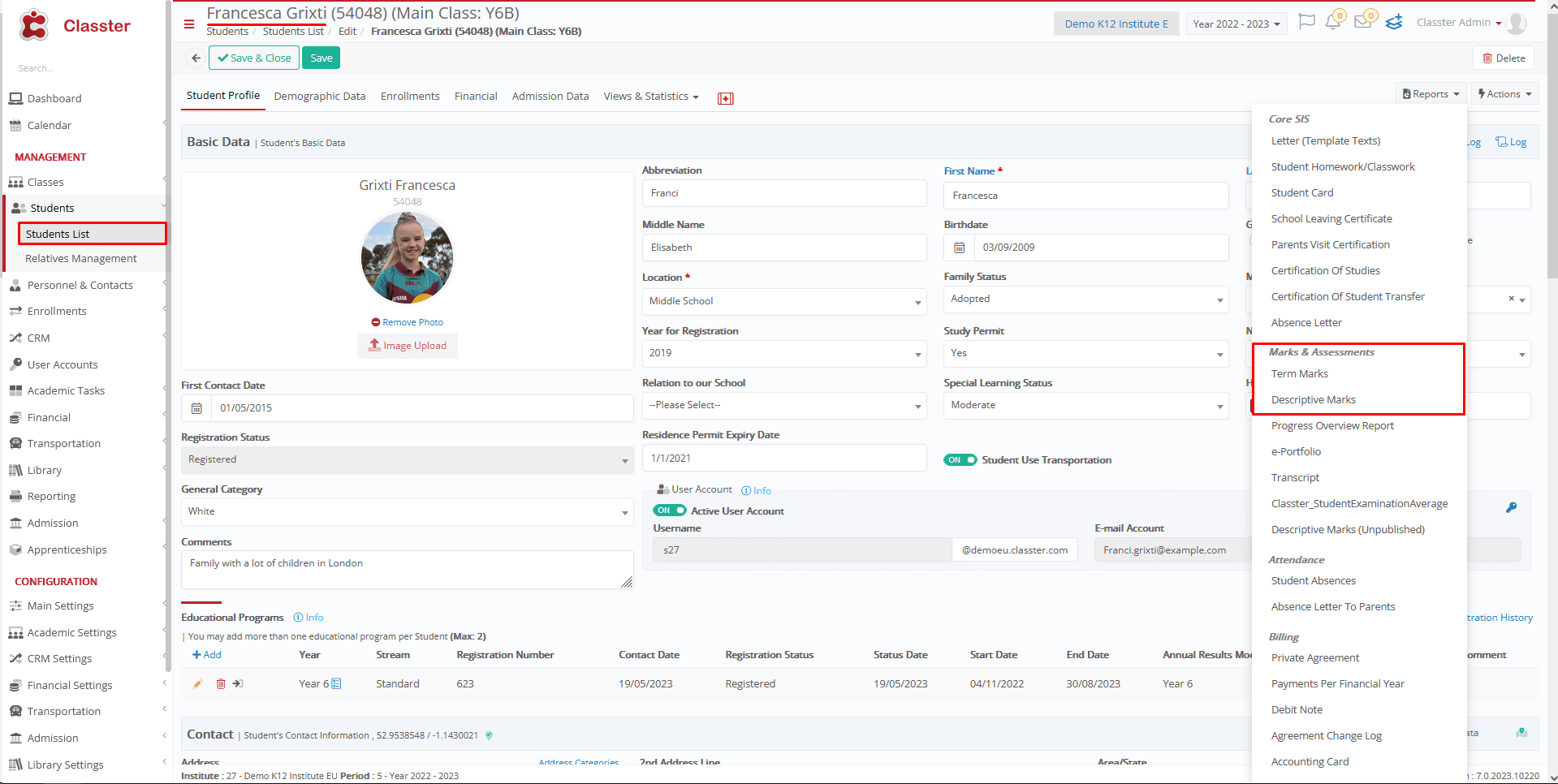Open the envelope messages icon
1558x784 pixels.
[1363, 22]
